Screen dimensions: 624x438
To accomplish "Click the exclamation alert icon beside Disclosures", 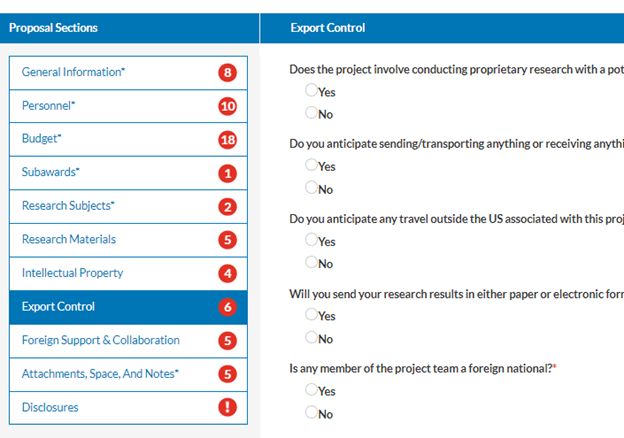I will point(228,407).
